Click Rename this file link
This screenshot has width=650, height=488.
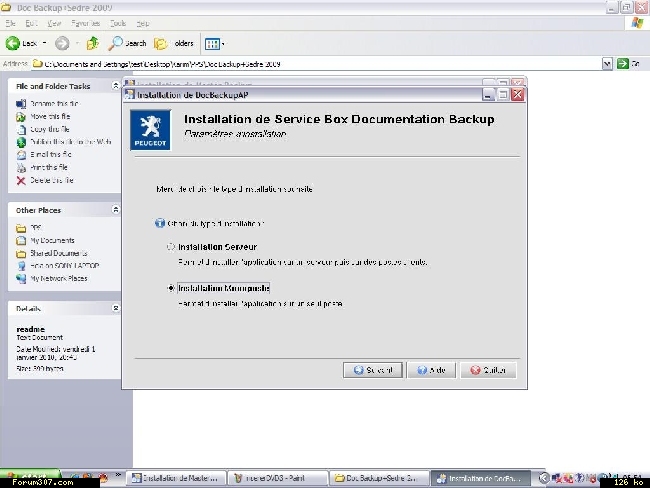pyautogui.click(x=54, y=104)
